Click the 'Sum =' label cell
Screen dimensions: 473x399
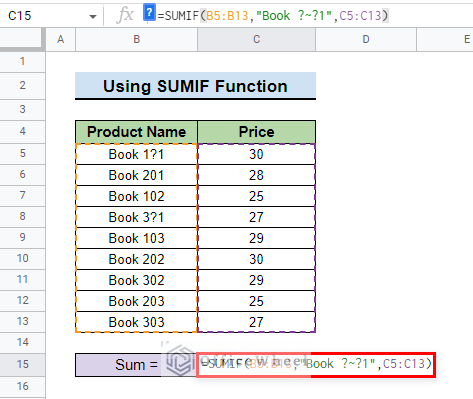click(136, 365)
